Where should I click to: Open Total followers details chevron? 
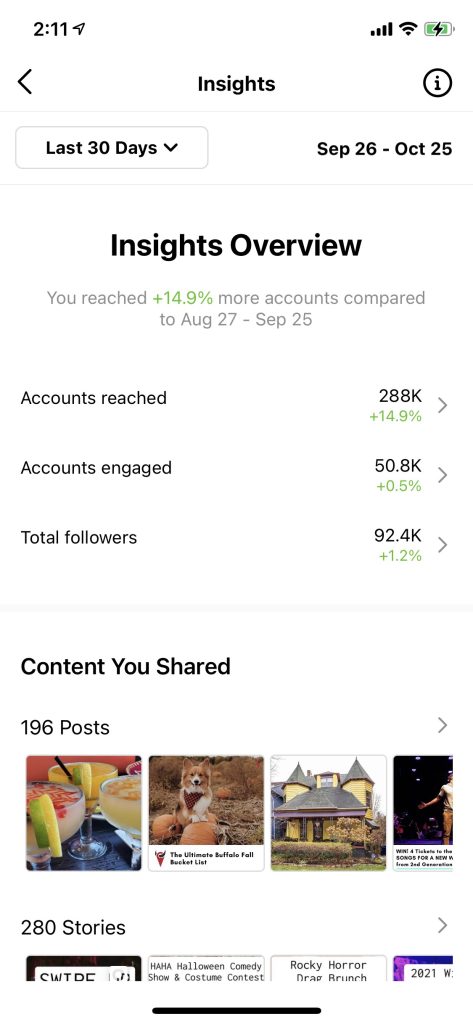click(x=442, y=545)
